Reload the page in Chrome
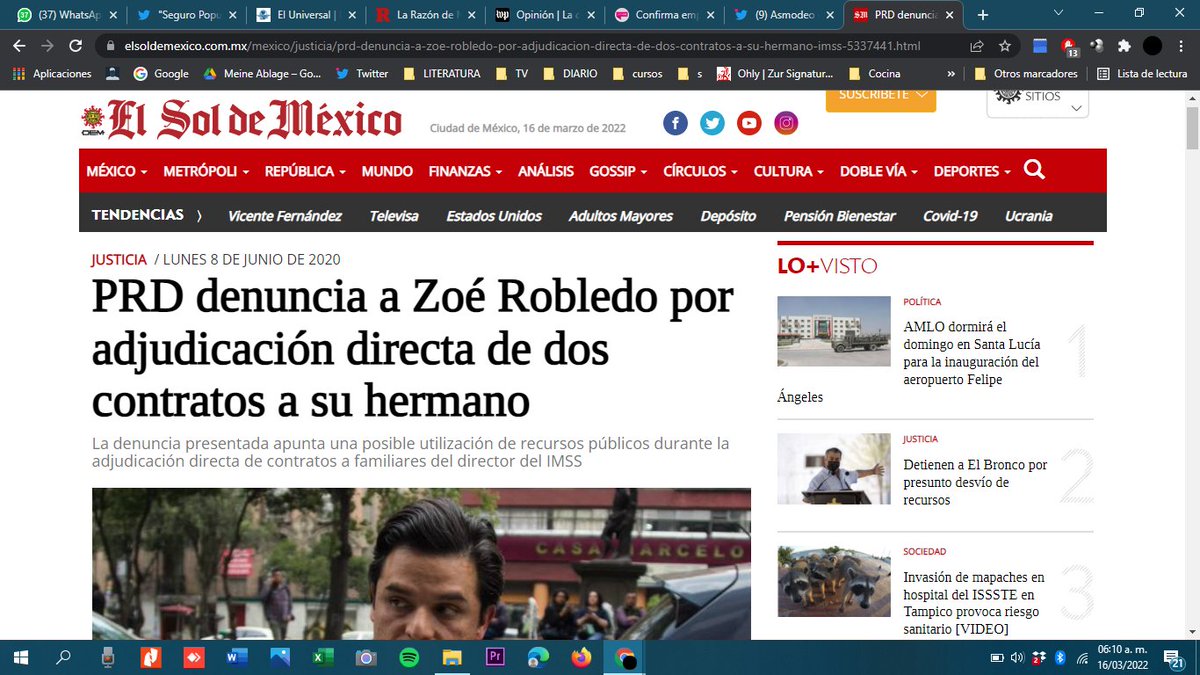This screenshot has width=1200, height=675. (x=75, y=46)
